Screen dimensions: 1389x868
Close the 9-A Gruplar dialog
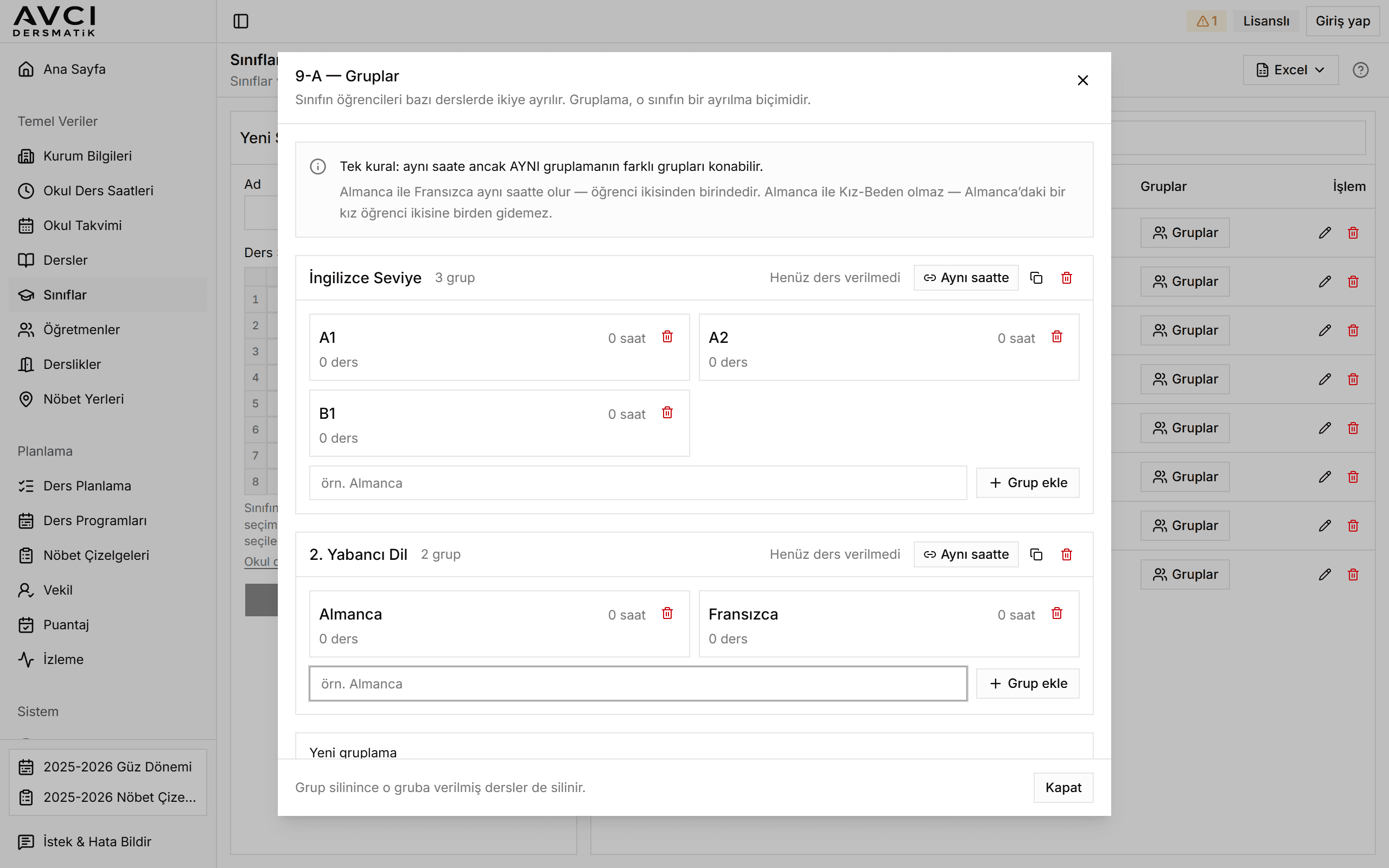point(1082,80)
